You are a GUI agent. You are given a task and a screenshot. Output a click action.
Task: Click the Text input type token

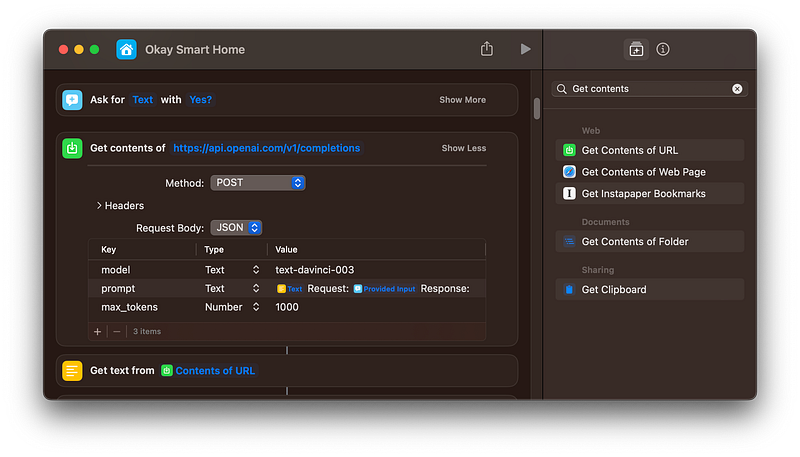pyautogui.click(x=142, y=100)
